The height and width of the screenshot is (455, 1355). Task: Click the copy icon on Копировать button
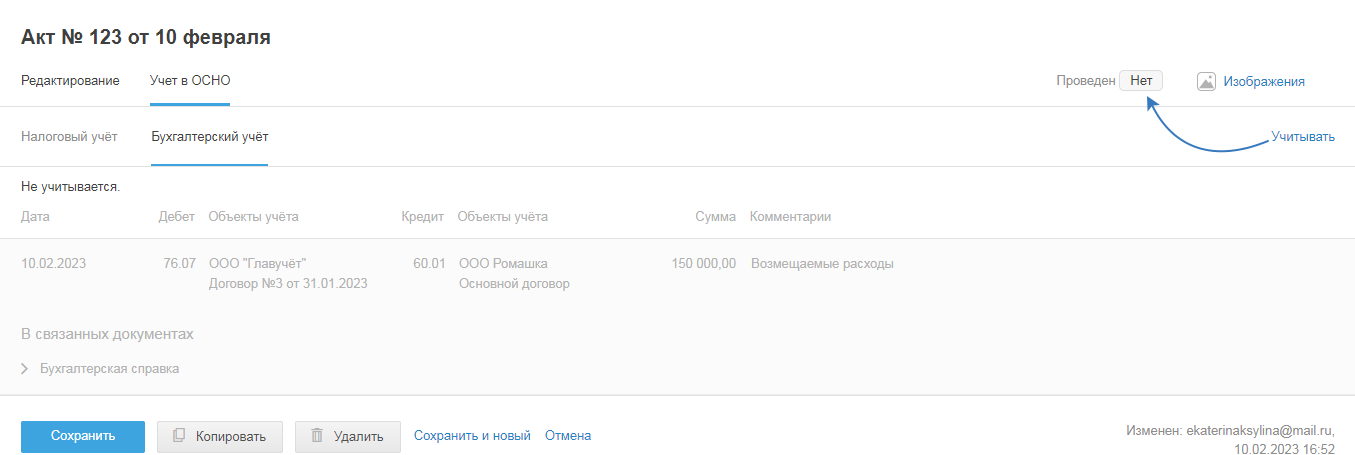point(179,436)
